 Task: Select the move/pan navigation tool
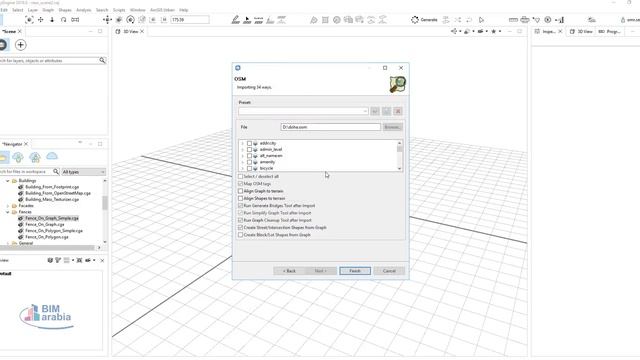pos(41,20)
